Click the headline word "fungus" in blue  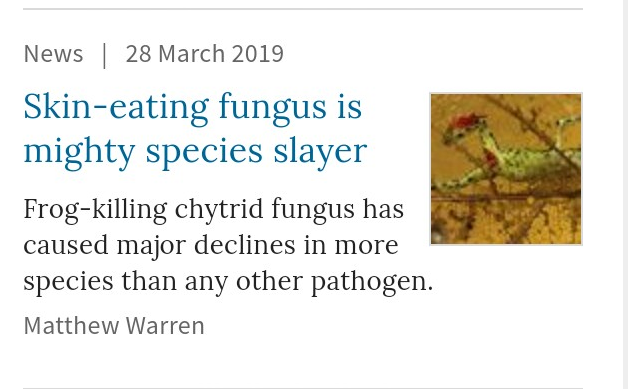(273, 108)
